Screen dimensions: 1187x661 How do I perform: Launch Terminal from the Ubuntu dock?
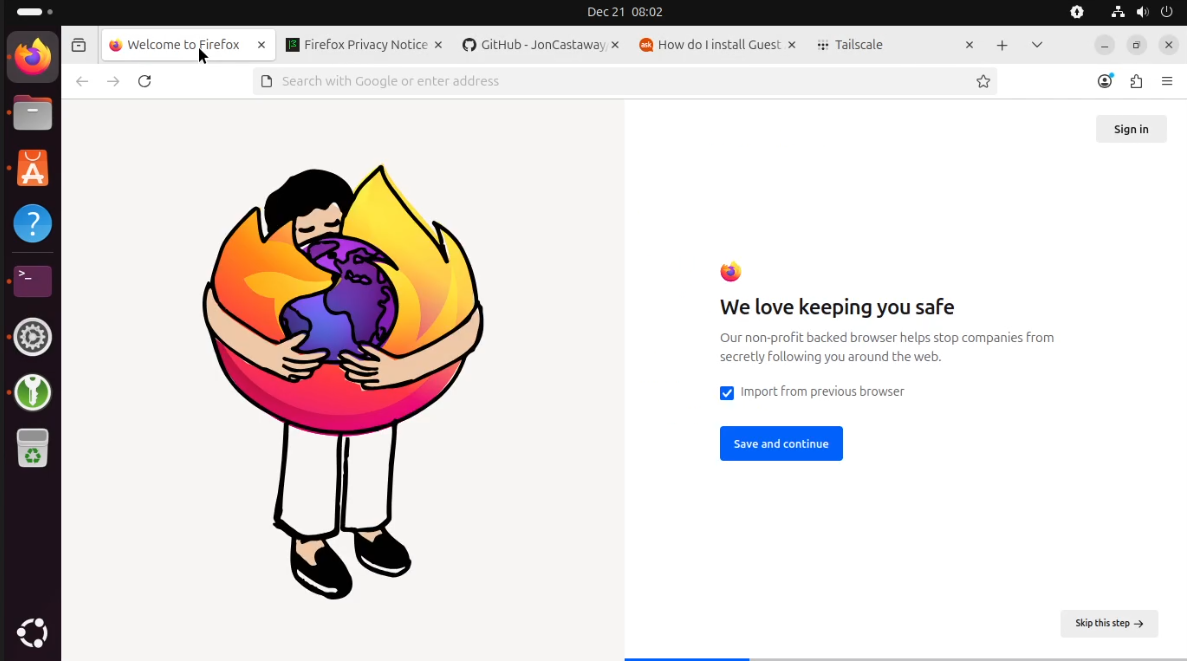tap(32, 280)
